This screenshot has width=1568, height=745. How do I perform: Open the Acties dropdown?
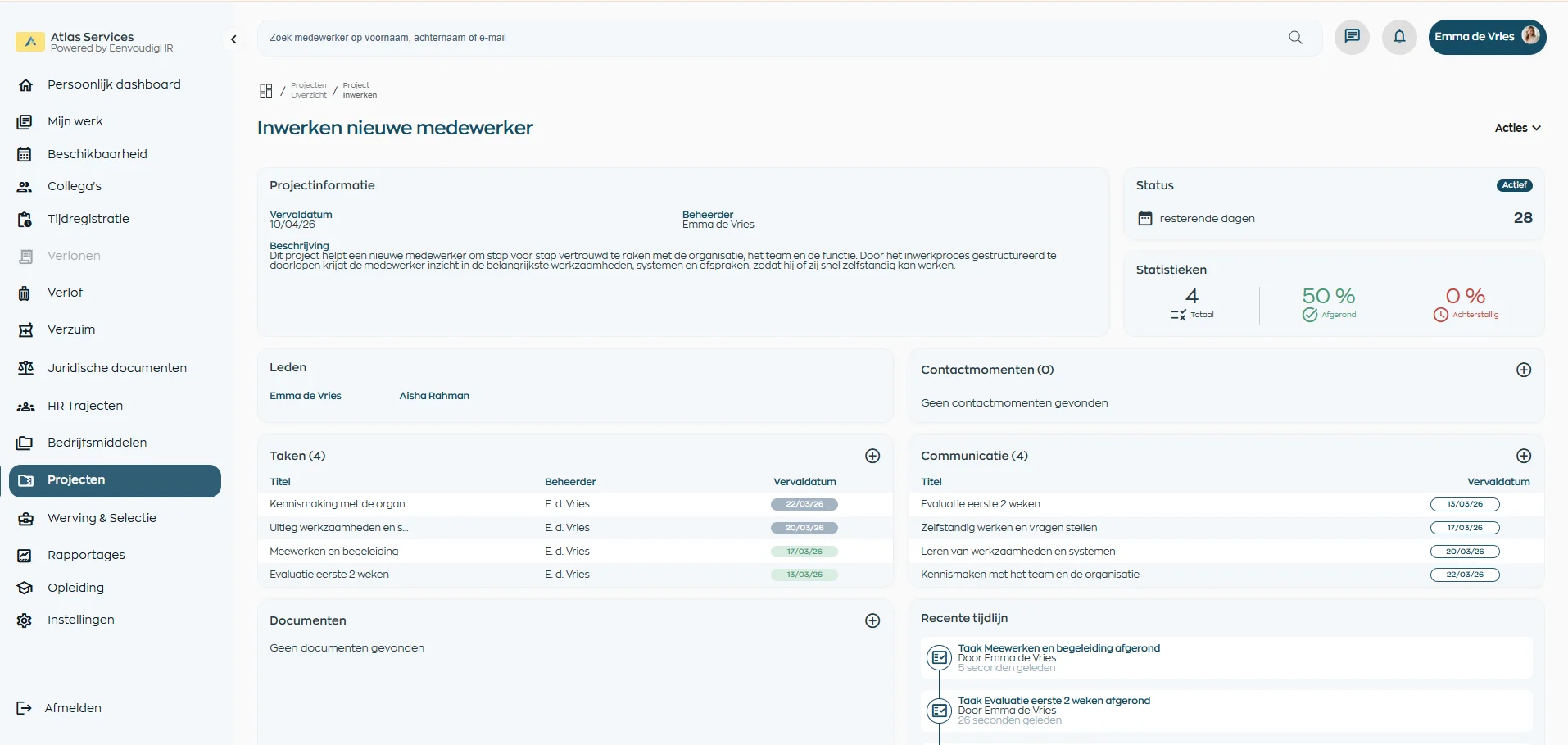(x=1516, y=128)
